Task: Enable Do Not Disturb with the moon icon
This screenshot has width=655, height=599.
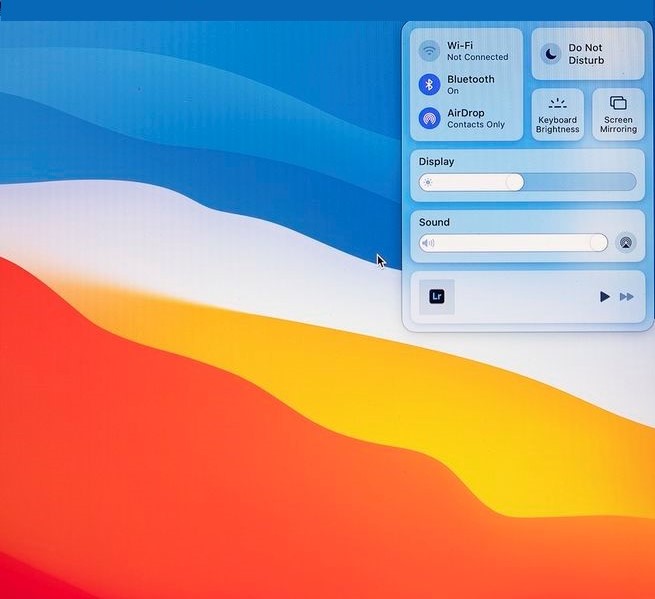Action: pos(551,54)
